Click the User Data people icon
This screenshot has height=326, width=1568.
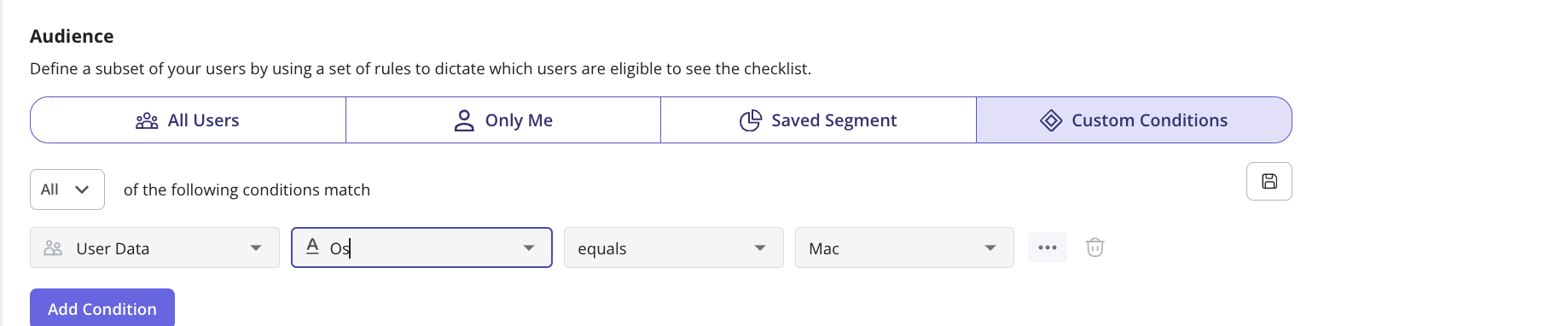click(53, 247)
